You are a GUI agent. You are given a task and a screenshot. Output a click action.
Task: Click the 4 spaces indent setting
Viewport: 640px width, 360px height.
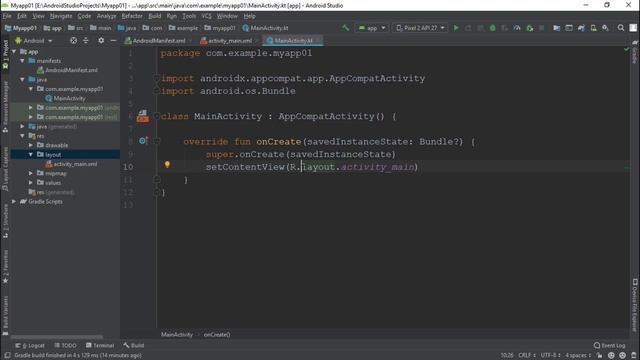pyautogui.click(x=578, y=356)
